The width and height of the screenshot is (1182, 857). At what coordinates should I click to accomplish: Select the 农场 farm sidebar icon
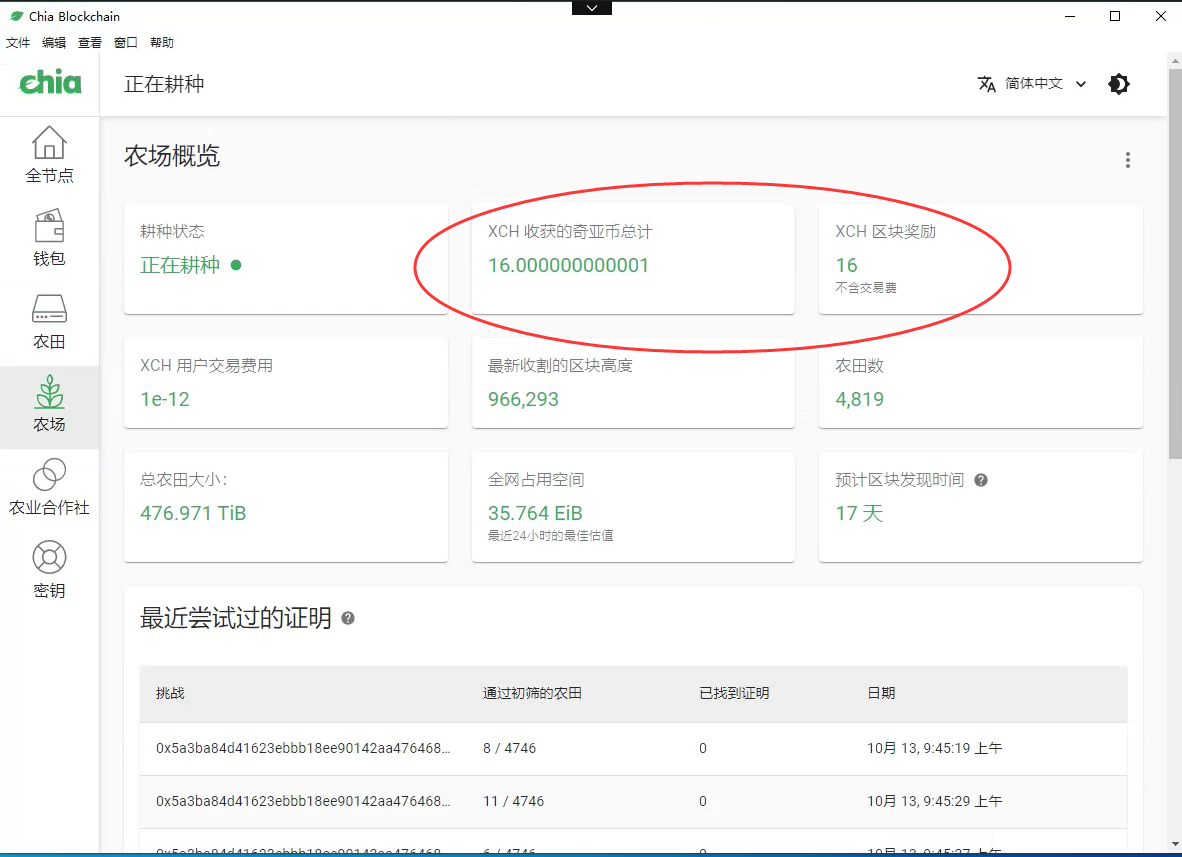click(49, 404)
